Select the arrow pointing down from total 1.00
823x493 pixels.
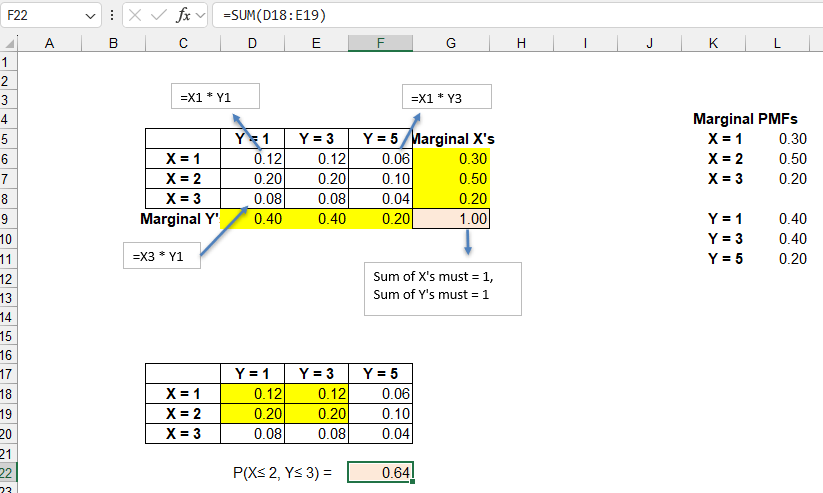467,243
